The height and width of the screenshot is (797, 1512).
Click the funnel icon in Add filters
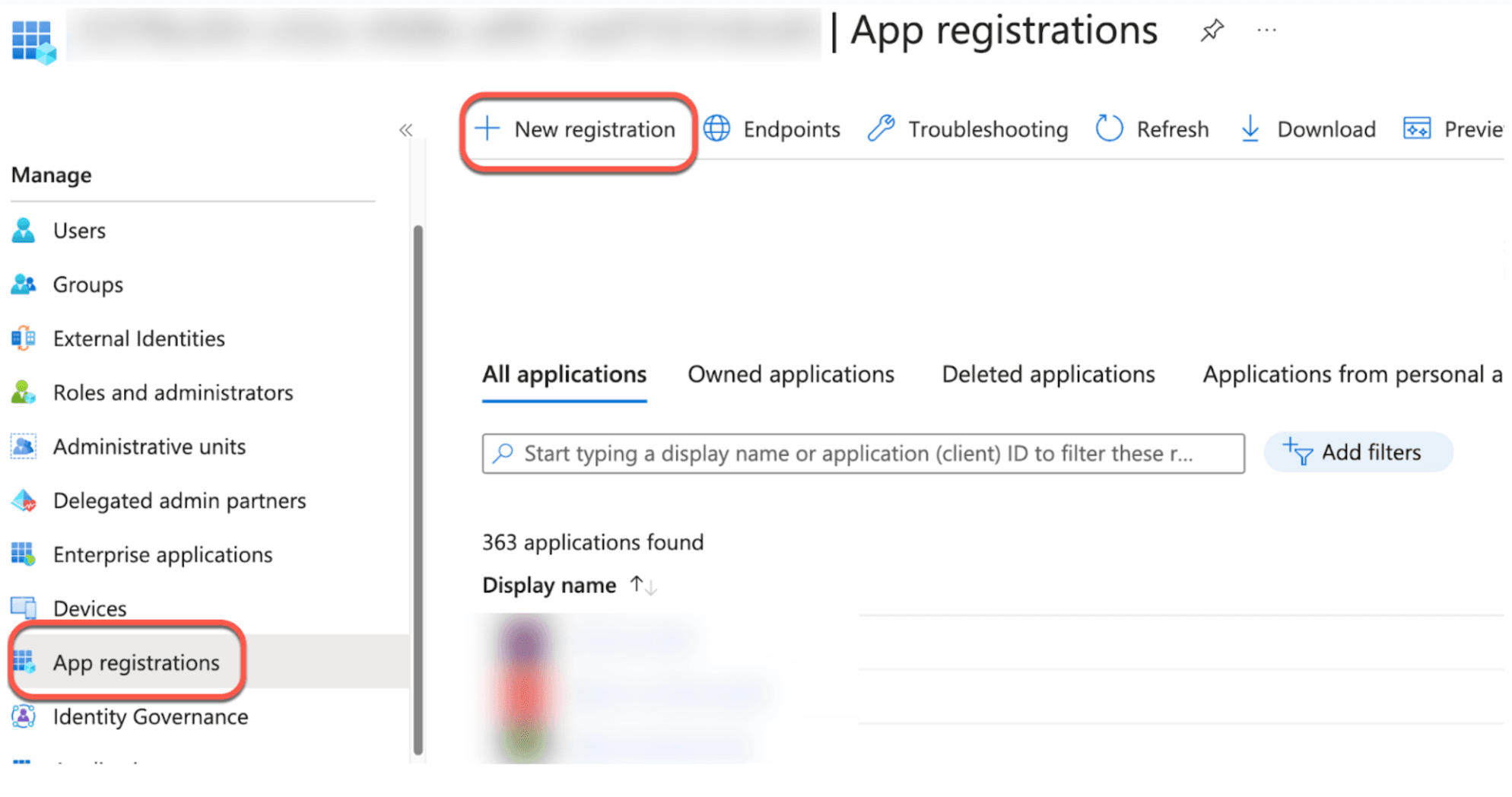click(x=1298, y=452)
